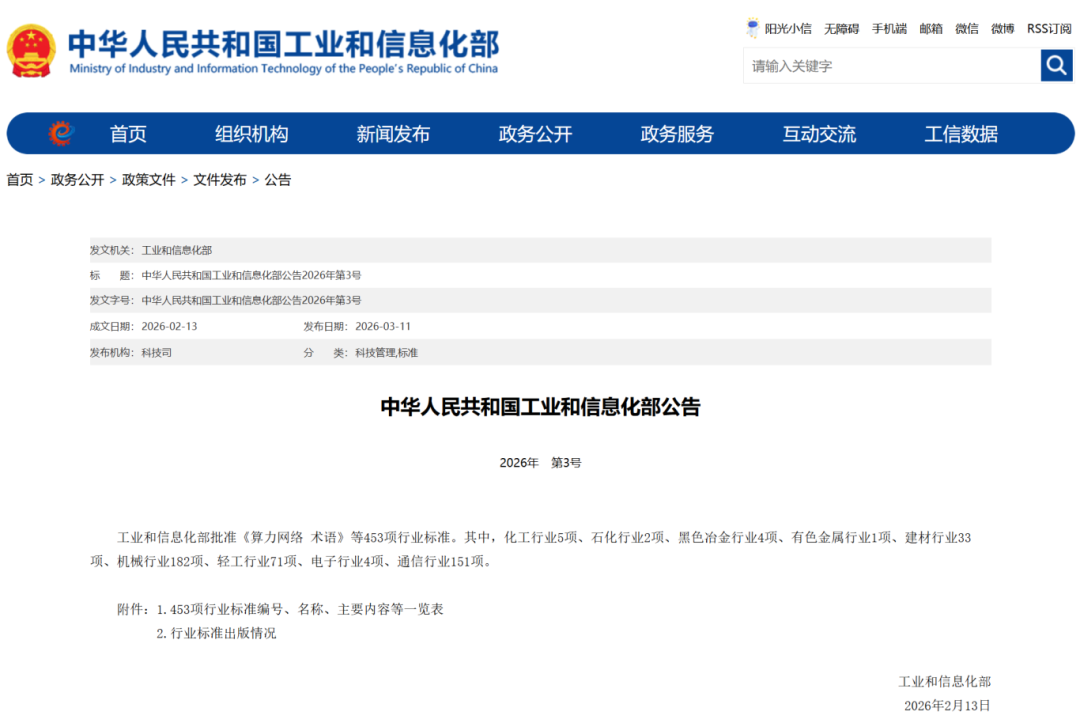Viewport: 1080px width, 723px height.
Task: Open the 微信 link
Action: point(966,29)
